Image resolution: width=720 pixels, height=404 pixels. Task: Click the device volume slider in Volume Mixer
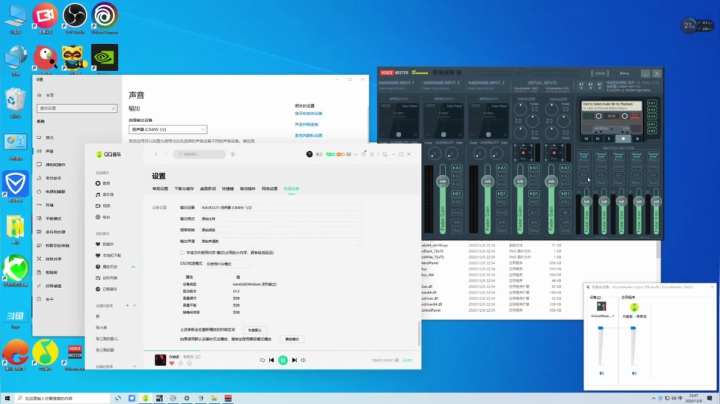coord(601,328)
